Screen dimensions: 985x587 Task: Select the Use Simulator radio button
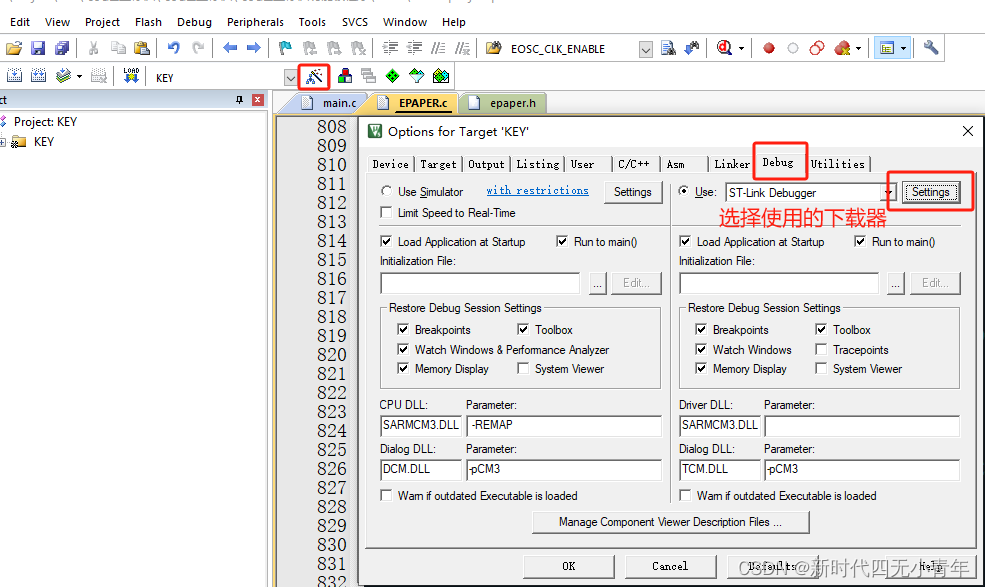(x=386, y=191)
